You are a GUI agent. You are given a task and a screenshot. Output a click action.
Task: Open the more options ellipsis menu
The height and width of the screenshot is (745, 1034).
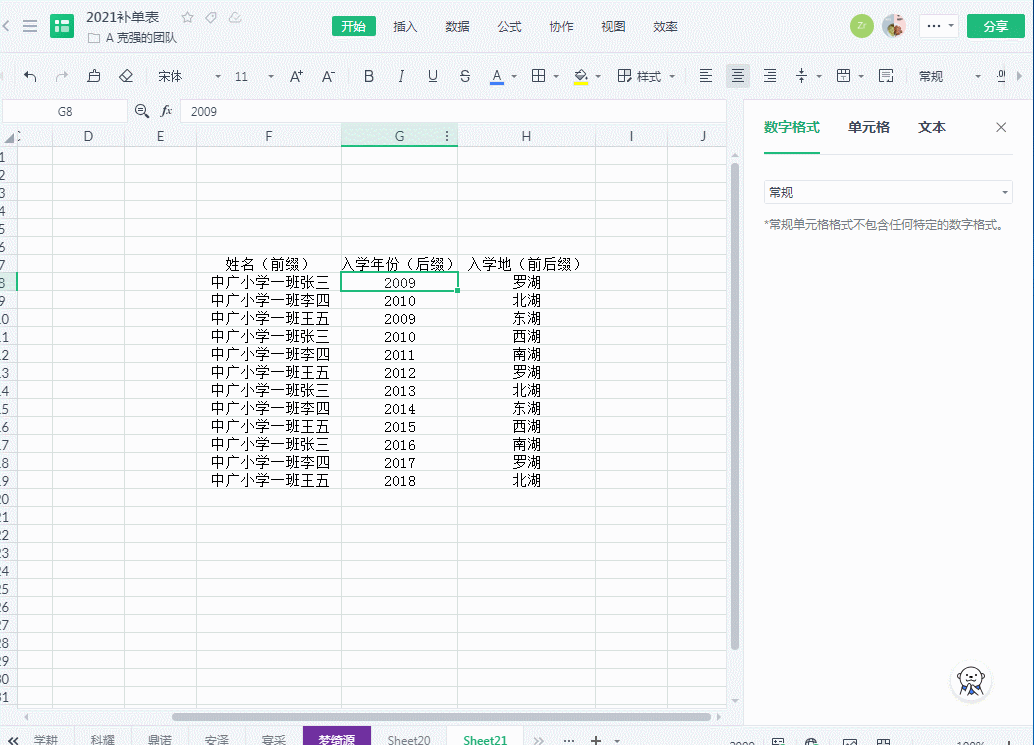click(x=940, y=26)
